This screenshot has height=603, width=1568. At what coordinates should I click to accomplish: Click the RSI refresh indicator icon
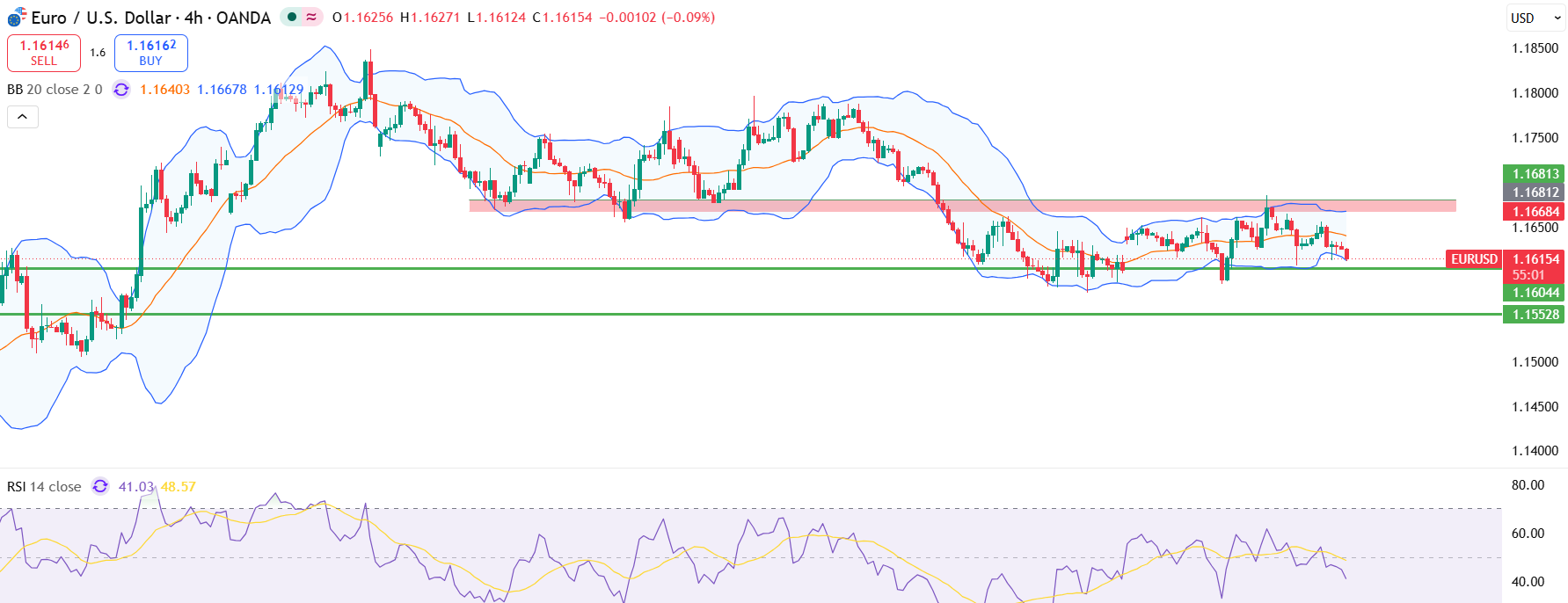pyautogui.click(x=100, y=486)
